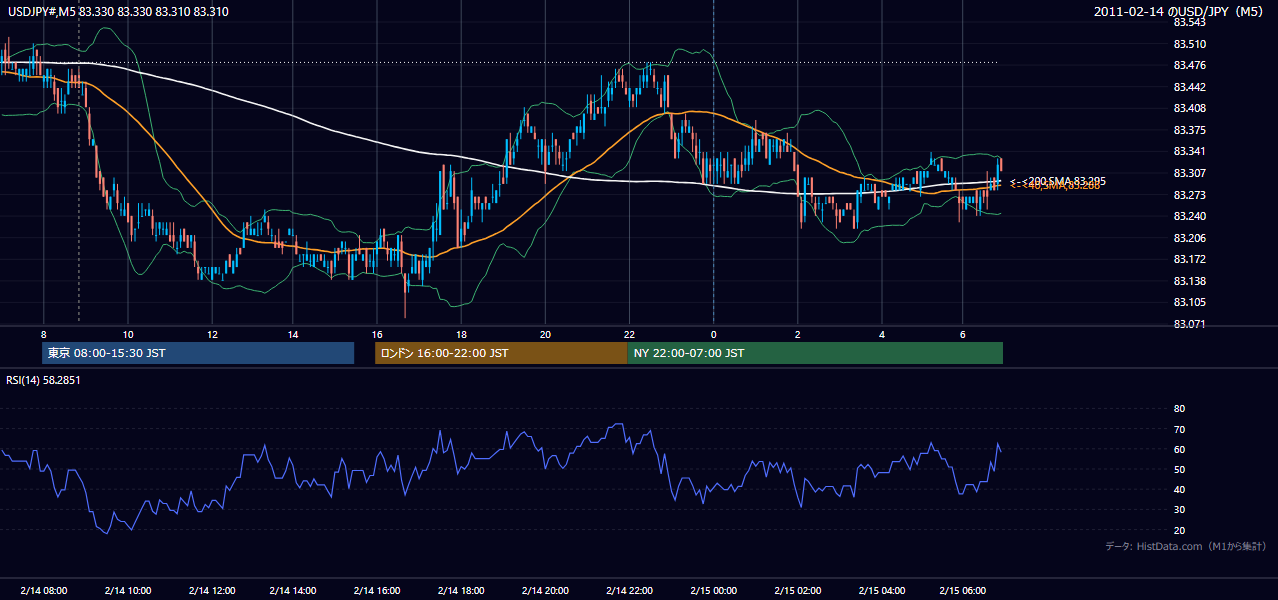Click price axis label 83.476
The width and height of the screenshot is (1278, 600).
[1189, 65]
